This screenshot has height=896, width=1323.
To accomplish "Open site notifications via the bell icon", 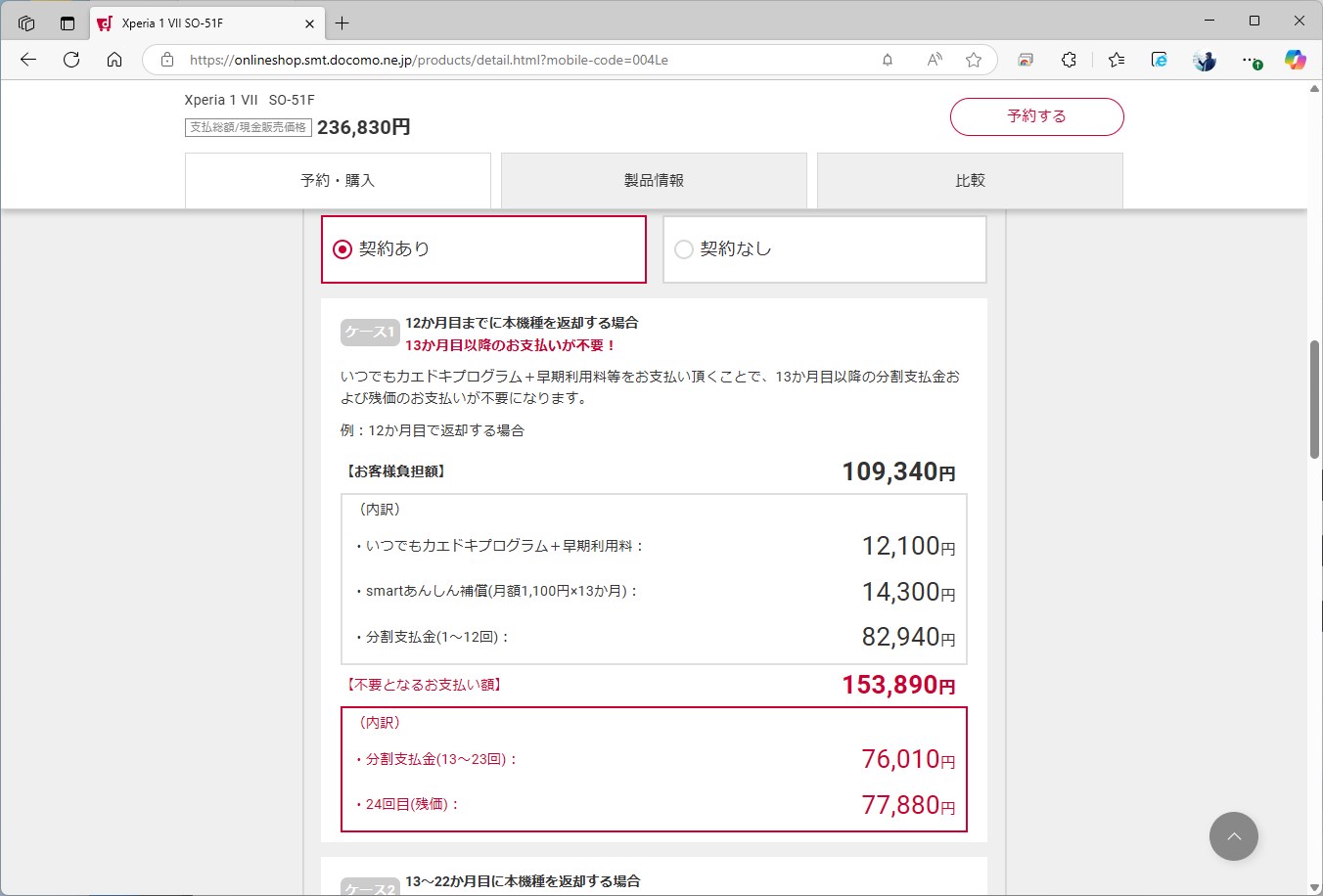I will 887,60.
